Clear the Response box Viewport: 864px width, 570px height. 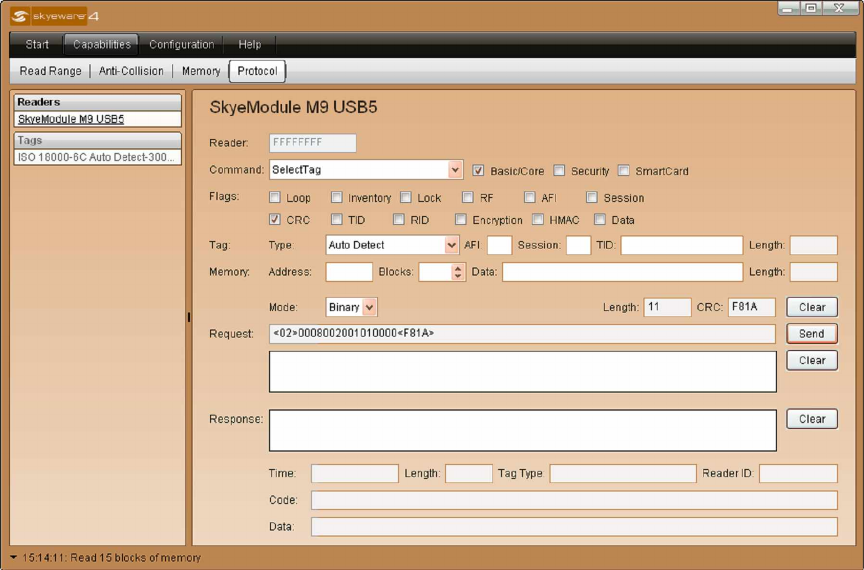811,419
